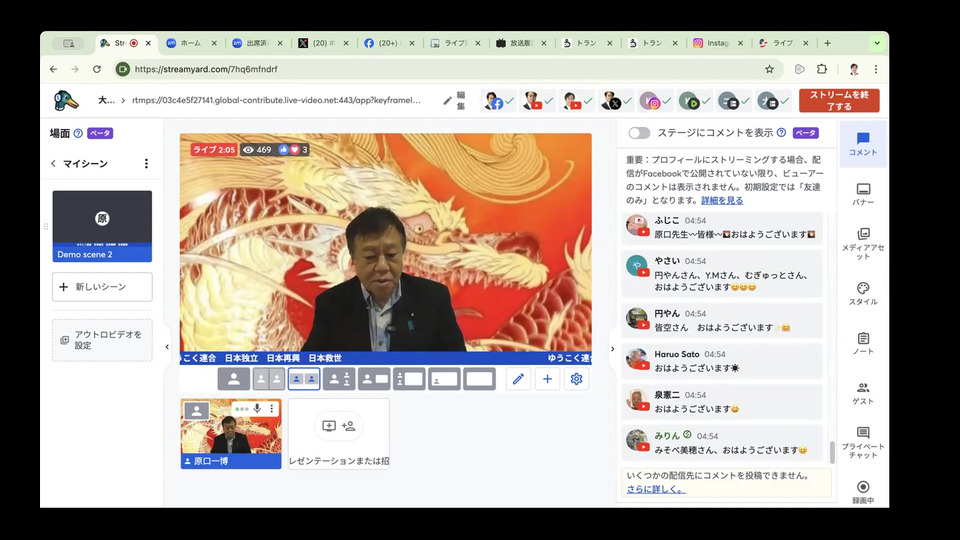Open Chrome extensions puzzle icon
This screenshot has height=540, width=960.
822,69
